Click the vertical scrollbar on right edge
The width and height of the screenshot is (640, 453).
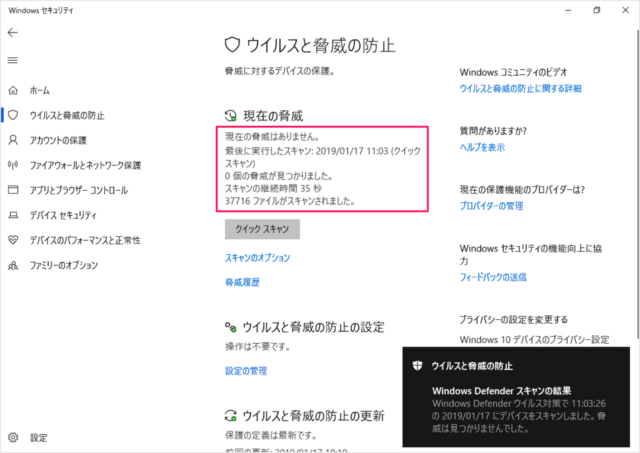[638, 184]
